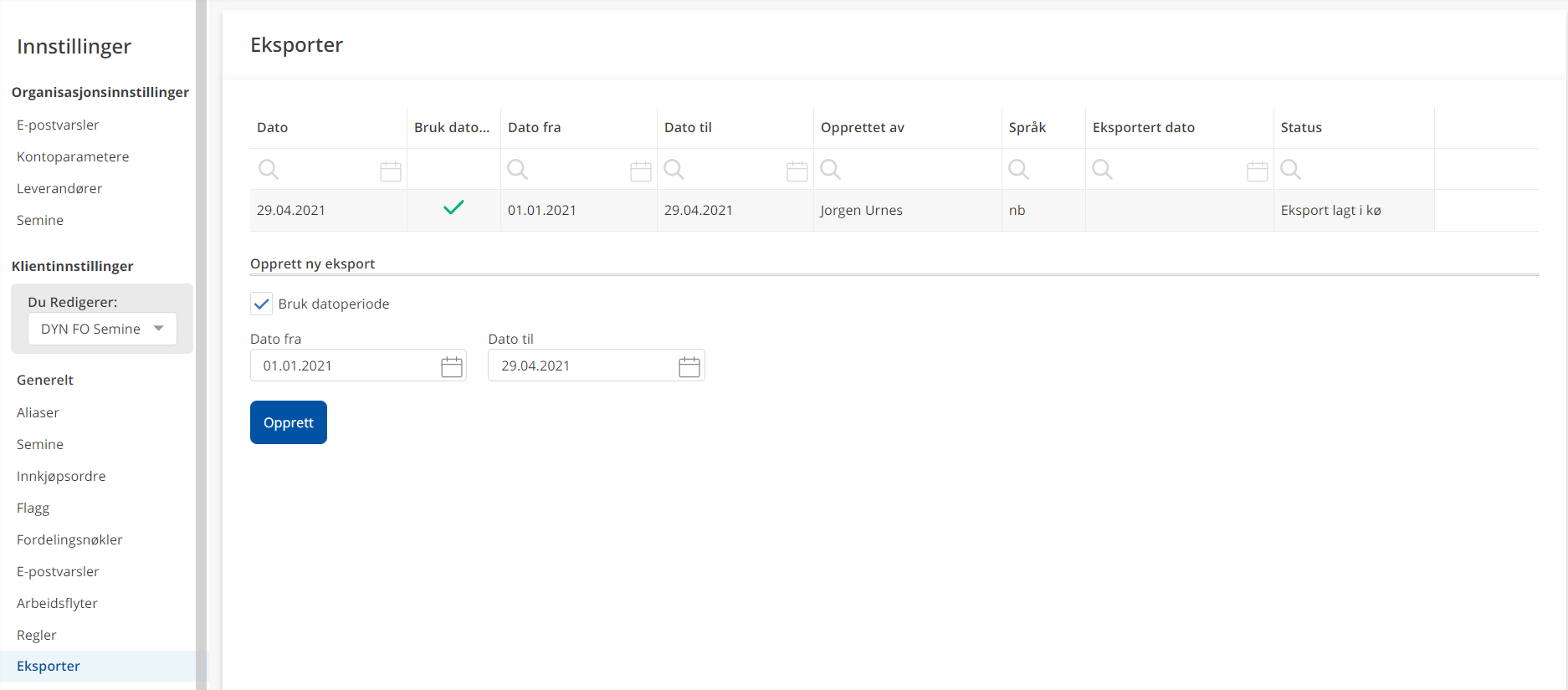This screenshot has width=1568, height=690.
Task: Navigate to Fordelingsnøkler
Action: pos(69,539)
